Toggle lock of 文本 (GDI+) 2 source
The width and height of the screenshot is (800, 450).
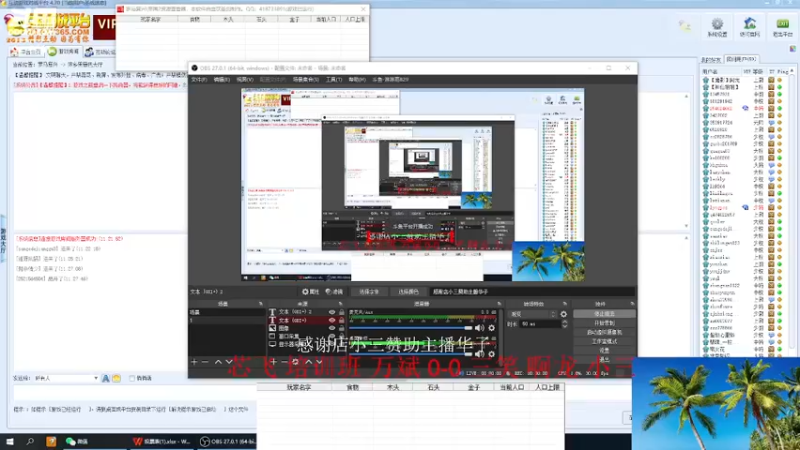tap(341, 312)
